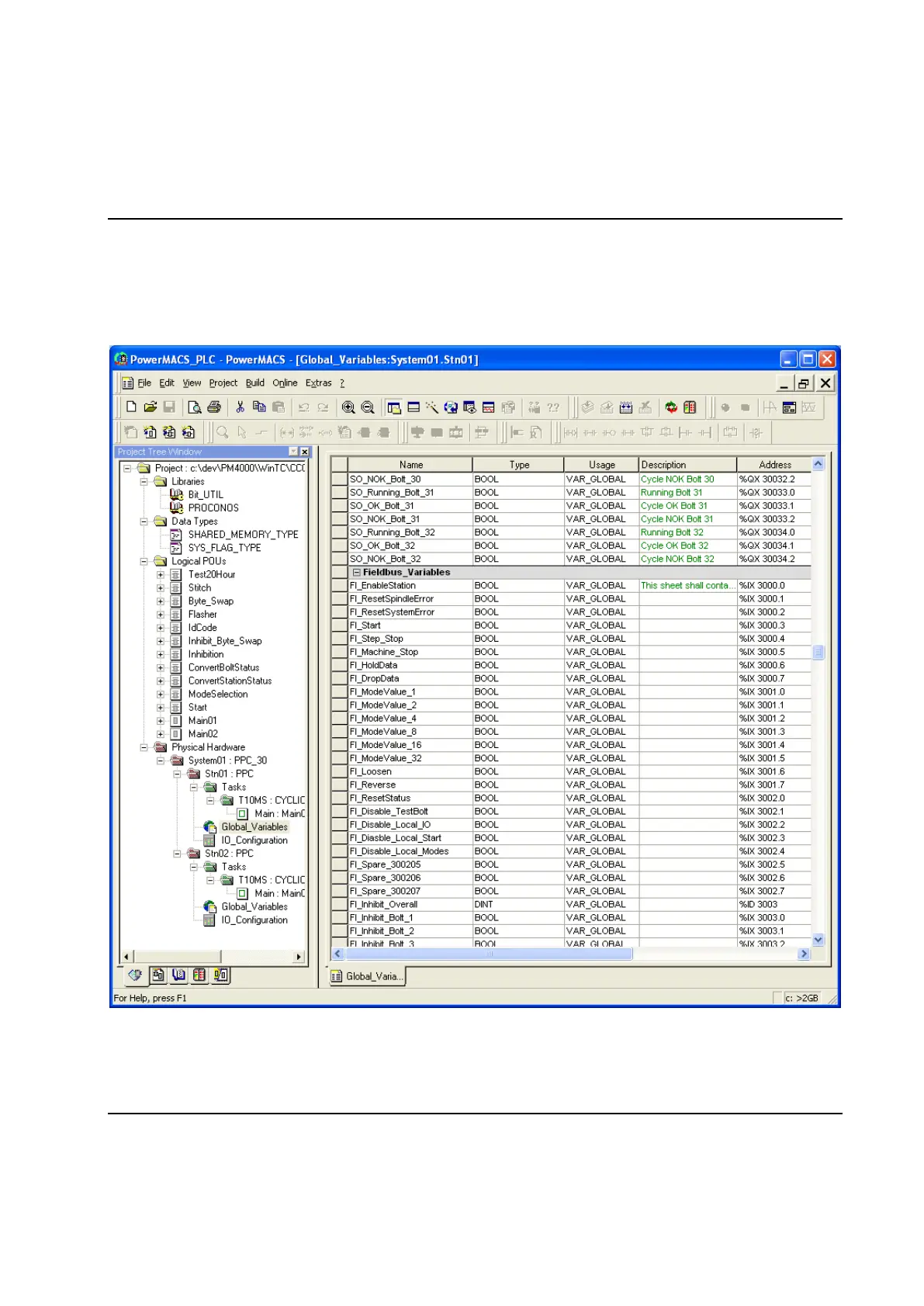924x1306 pixels.
Task: Click the Save diskette toolbar icon
Action: tap(169, 407)
